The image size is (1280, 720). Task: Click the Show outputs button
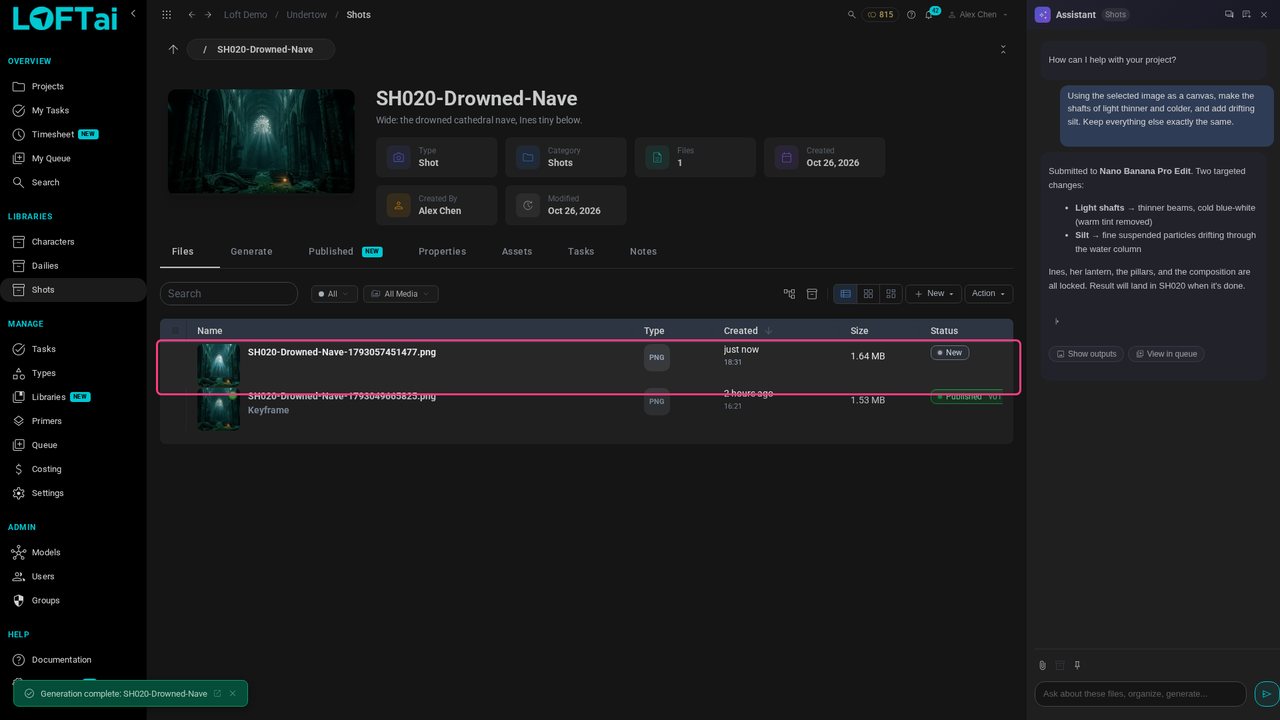point(1086,354)
